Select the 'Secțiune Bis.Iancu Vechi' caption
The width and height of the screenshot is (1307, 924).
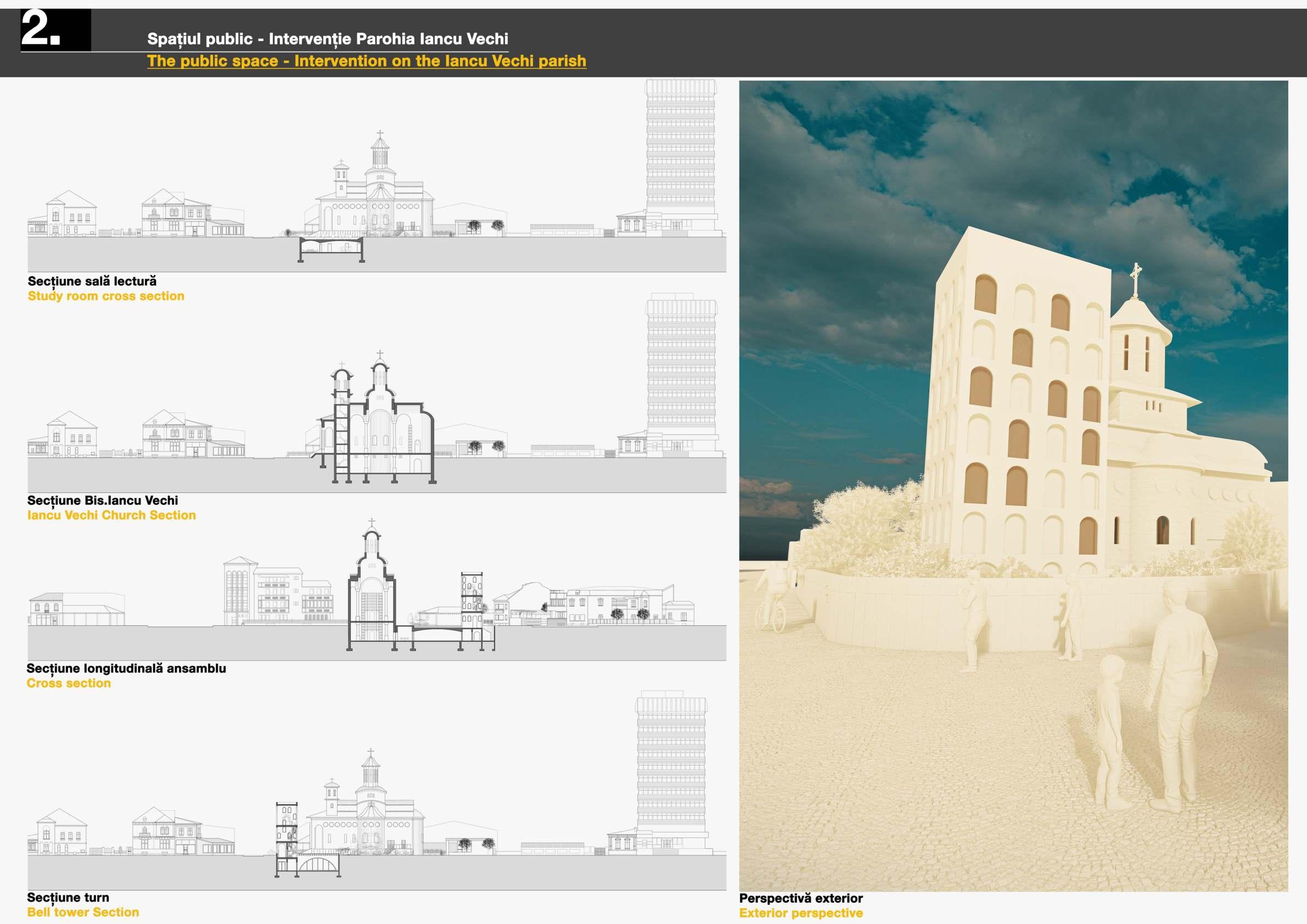click(103, 500)
